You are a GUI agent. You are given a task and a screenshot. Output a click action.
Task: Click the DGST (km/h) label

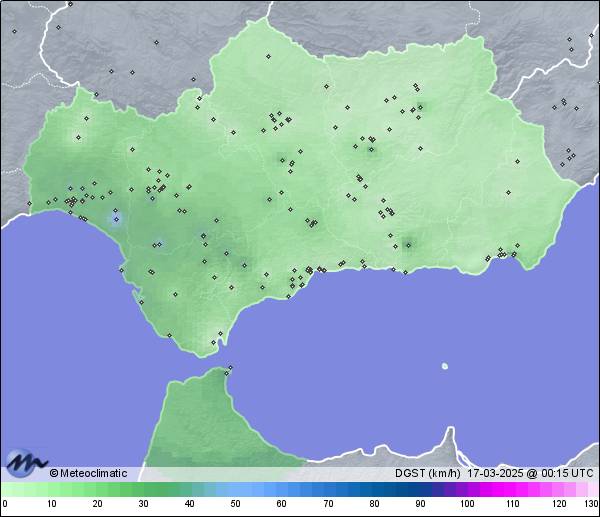(427, 473)
